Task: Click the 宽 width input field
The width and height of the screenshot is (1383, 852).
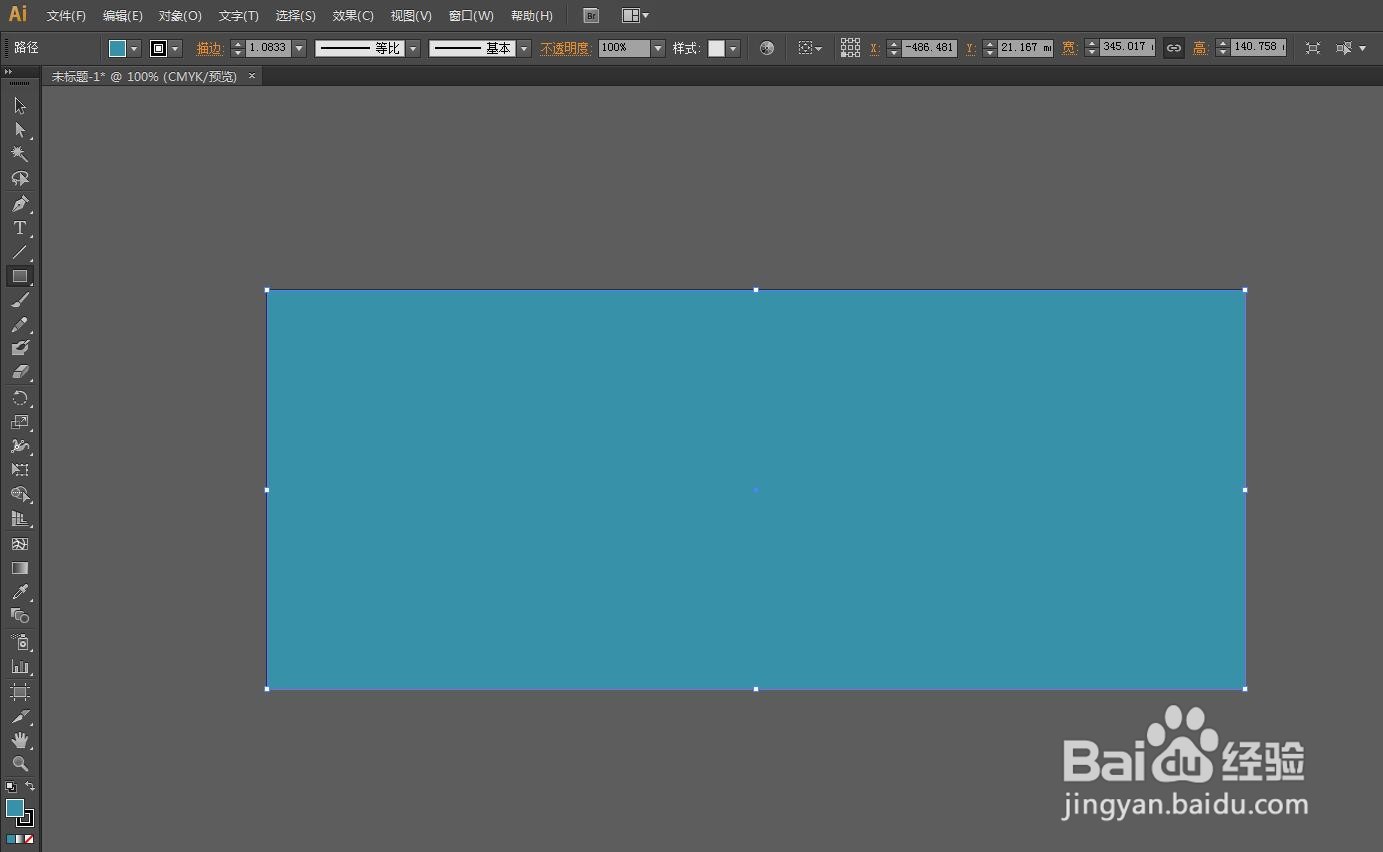Action: pyautogui.click(x=1127, y=48)
